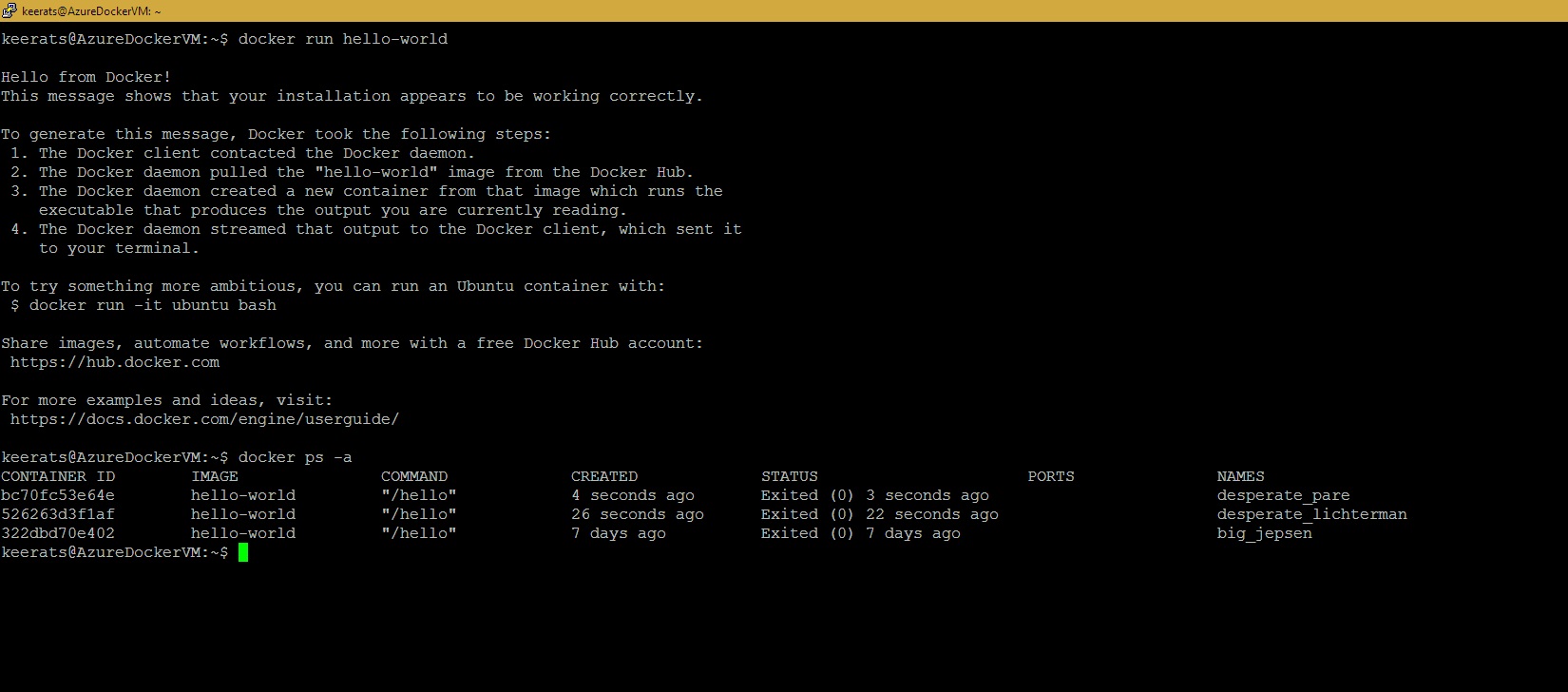Click the CREATED column header

click(604, 476)
